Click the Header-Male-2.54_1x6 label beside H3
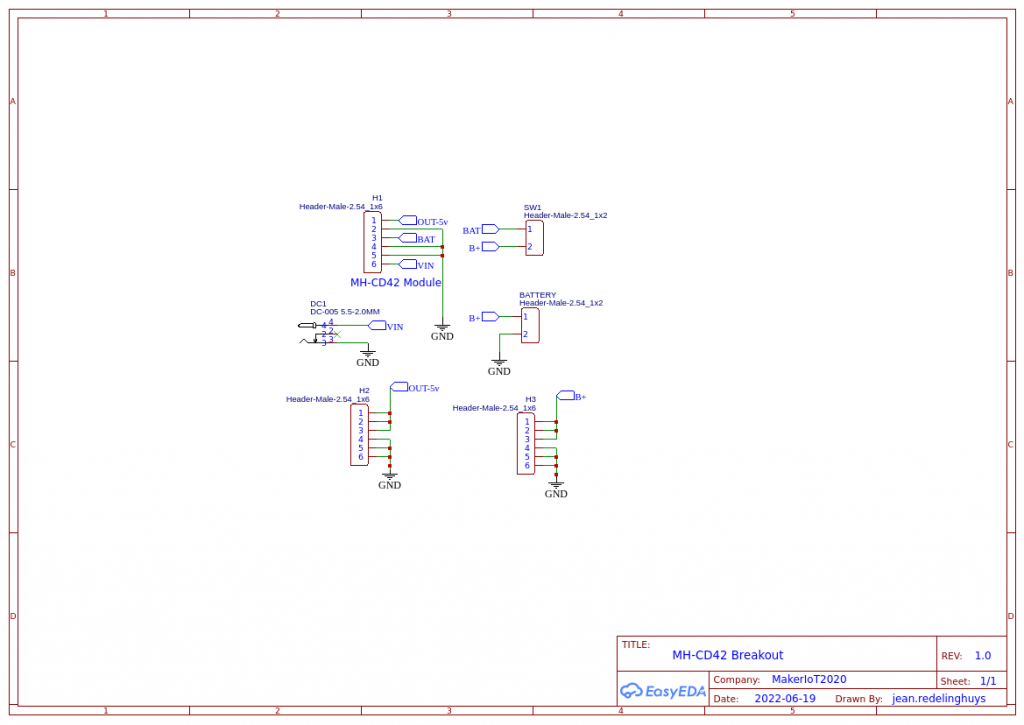This screenshot has height=725, width=1024. coord(494,408)
